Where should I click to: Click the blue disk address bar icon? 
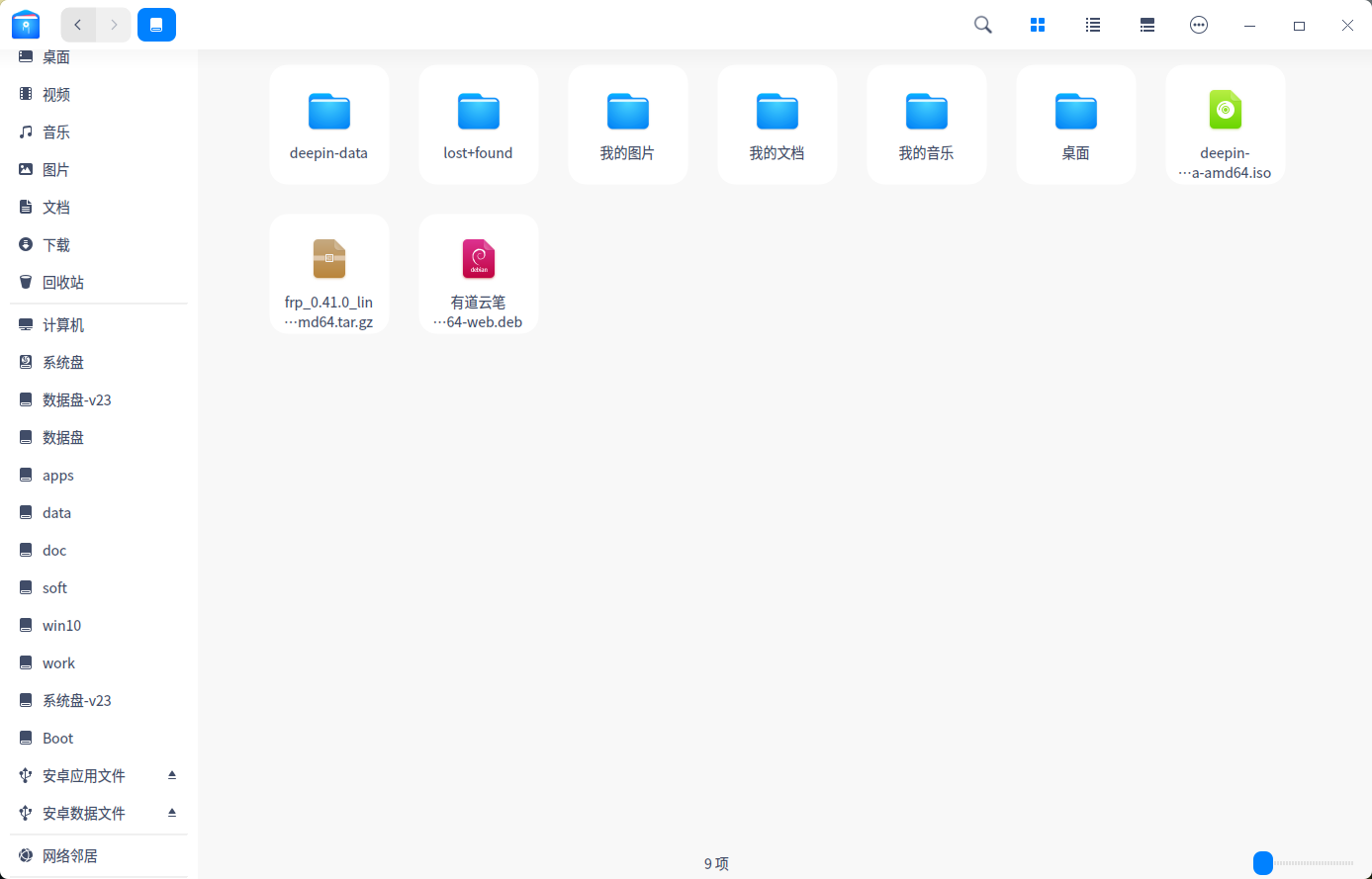point(156,25)
